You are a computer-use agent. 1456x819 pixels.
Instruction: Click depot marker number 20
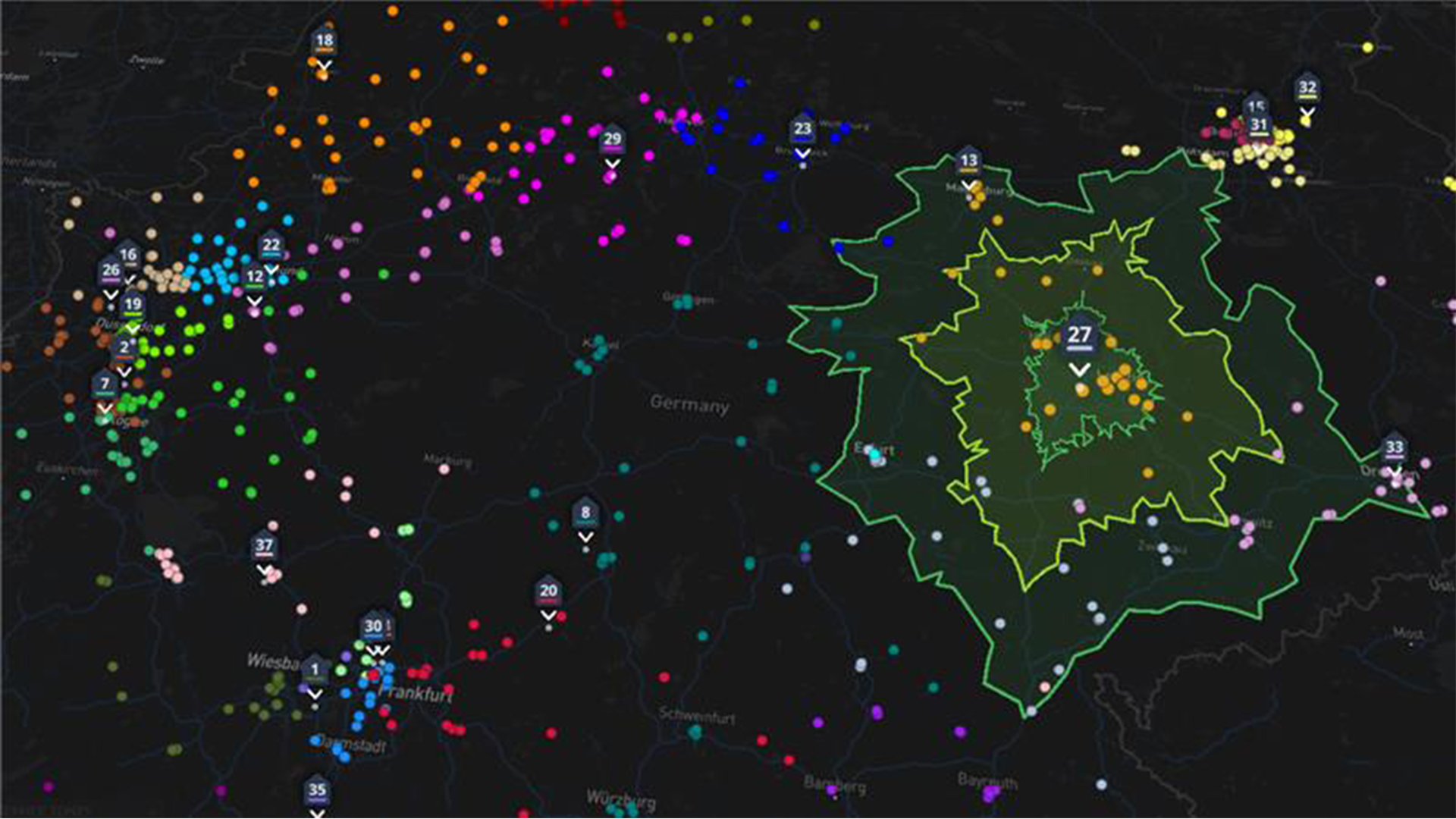click(548, 591)
